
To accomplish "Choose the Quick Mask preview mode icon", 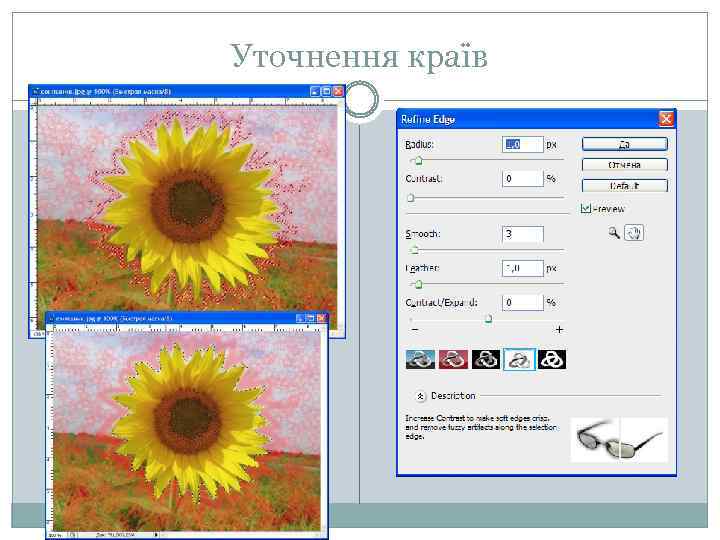I will (x=453, y=360).
